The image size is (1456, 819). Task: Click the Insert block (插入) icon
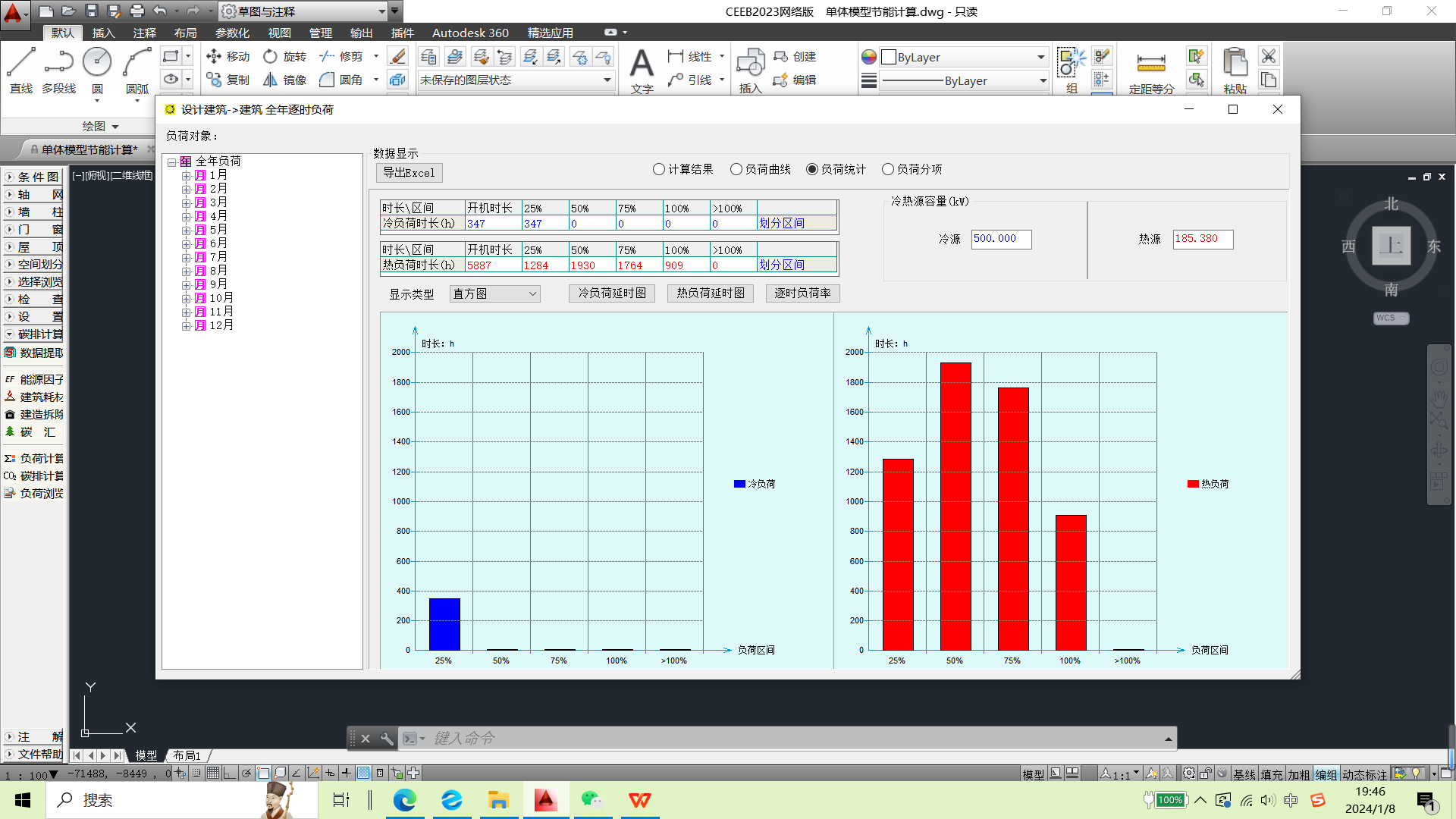pos(750,63)
